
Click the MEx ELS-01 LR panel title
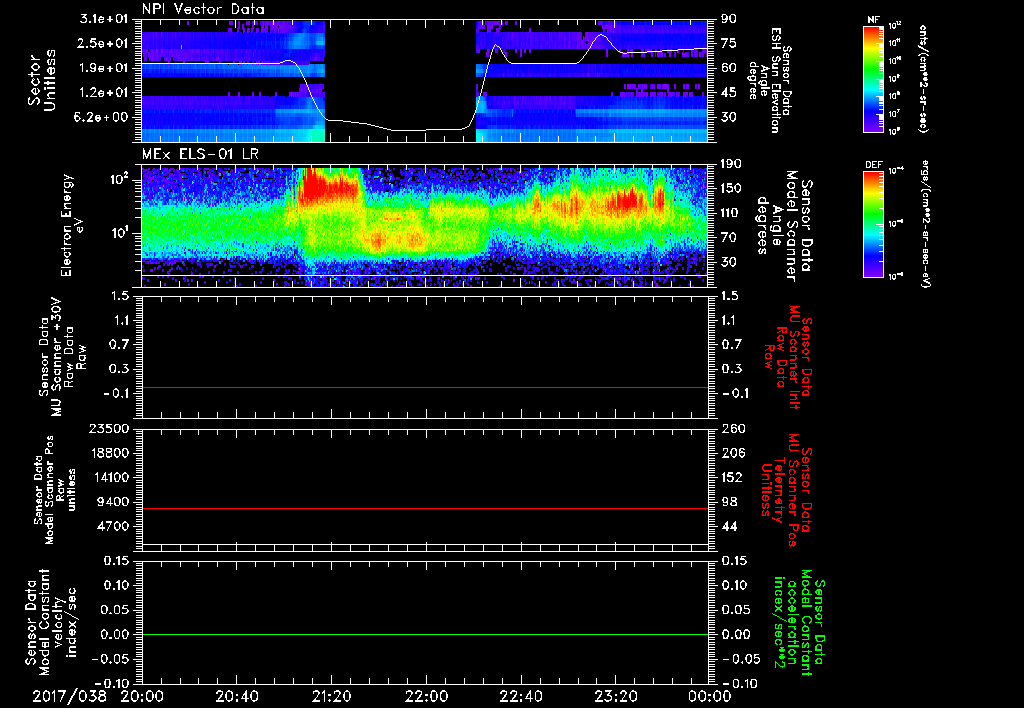click(200, 155)
